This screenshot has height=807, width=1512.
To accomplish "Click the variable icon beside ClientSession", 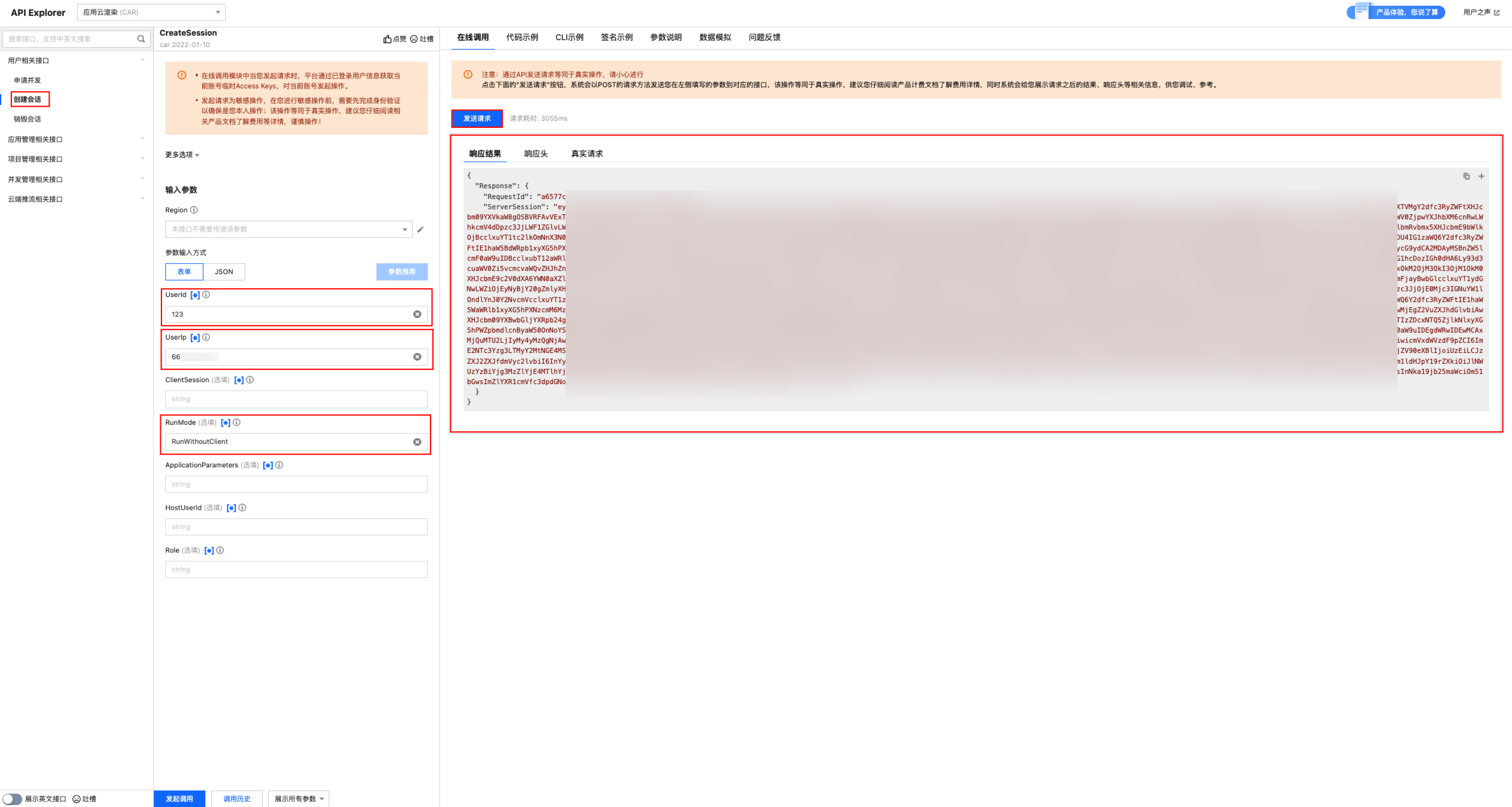I will (x=239, y=380).
